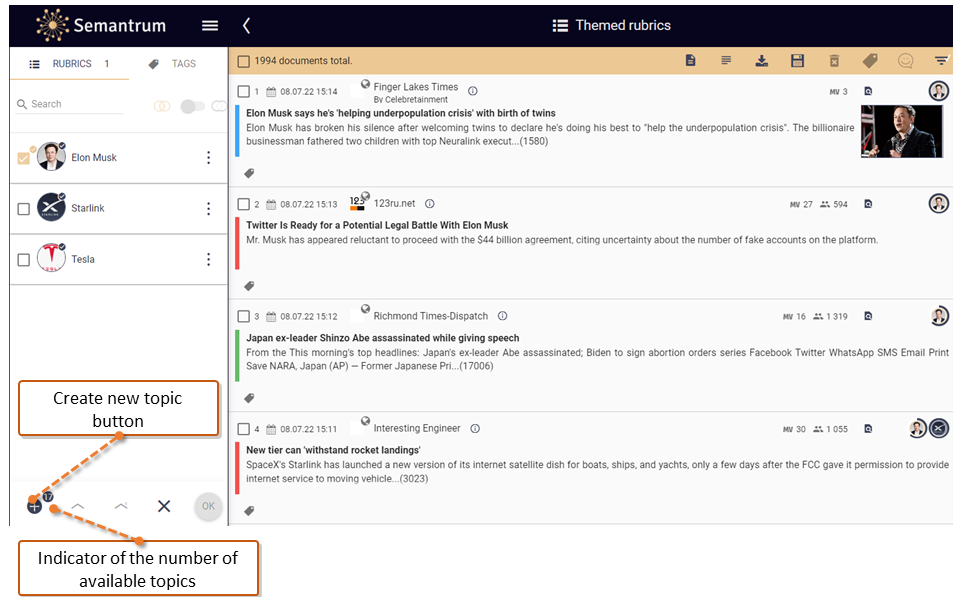Click the info icon beside Richmond Times-Dispatch
Viewport: 956px width, 597px height.
click(x=502, y=316)
